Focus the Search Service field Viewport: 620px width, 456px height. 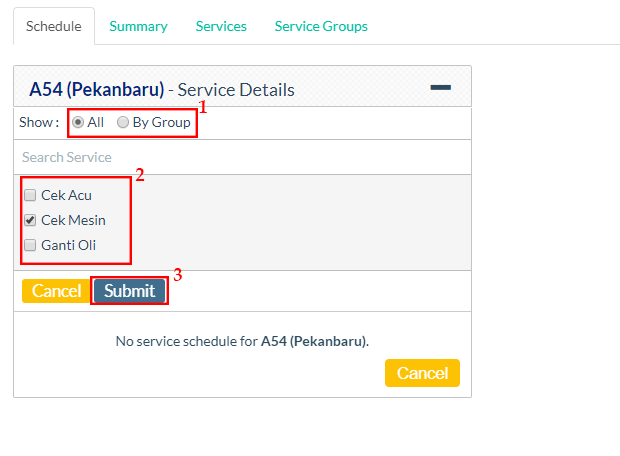click(x=242, y=157)
